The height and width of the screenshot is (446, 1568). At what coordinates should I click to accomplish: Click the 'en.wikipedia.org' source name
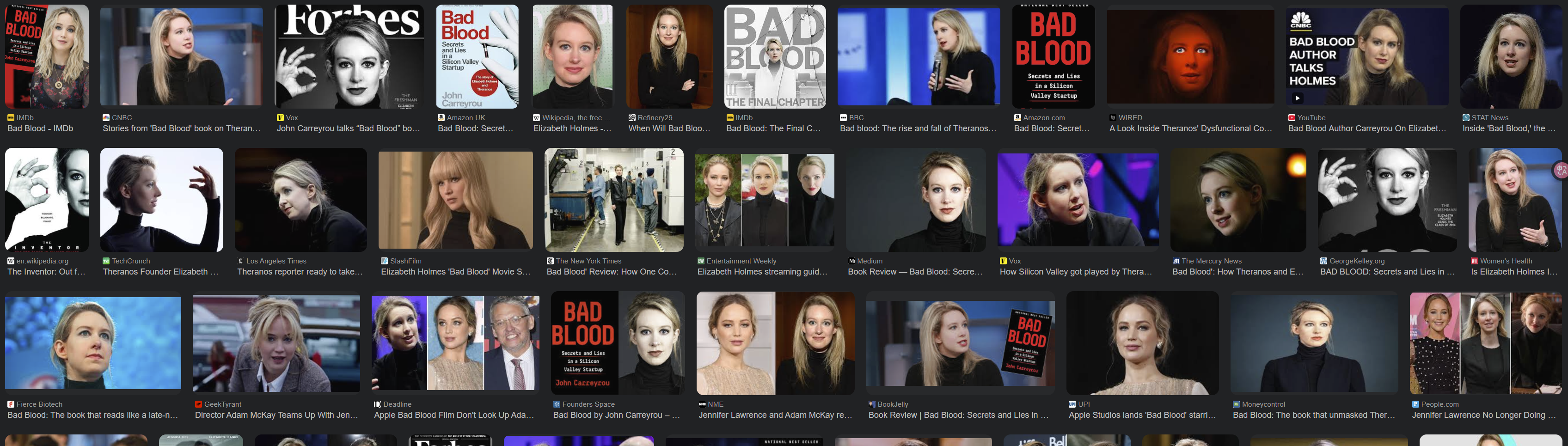click(x=43, y=261)
